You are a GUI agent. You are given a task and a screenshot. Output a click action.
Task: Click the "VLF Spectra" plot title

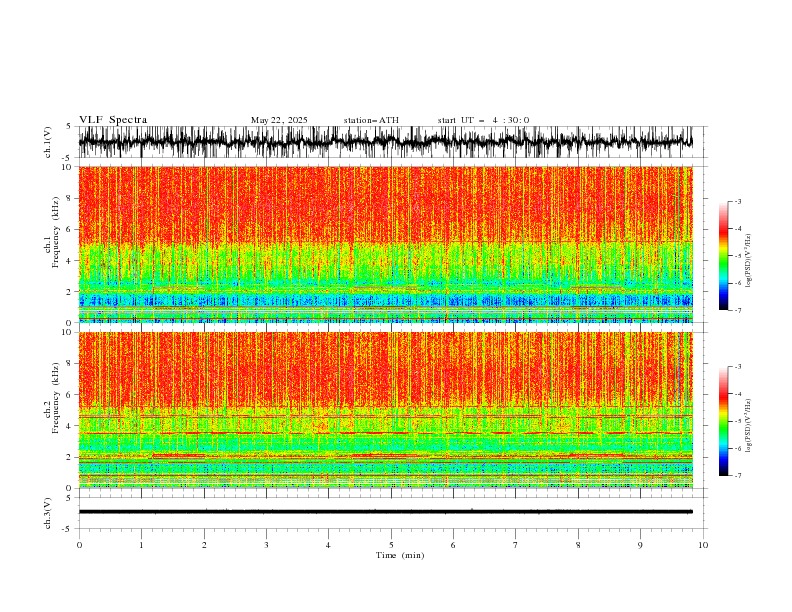(x=113, y=120)
